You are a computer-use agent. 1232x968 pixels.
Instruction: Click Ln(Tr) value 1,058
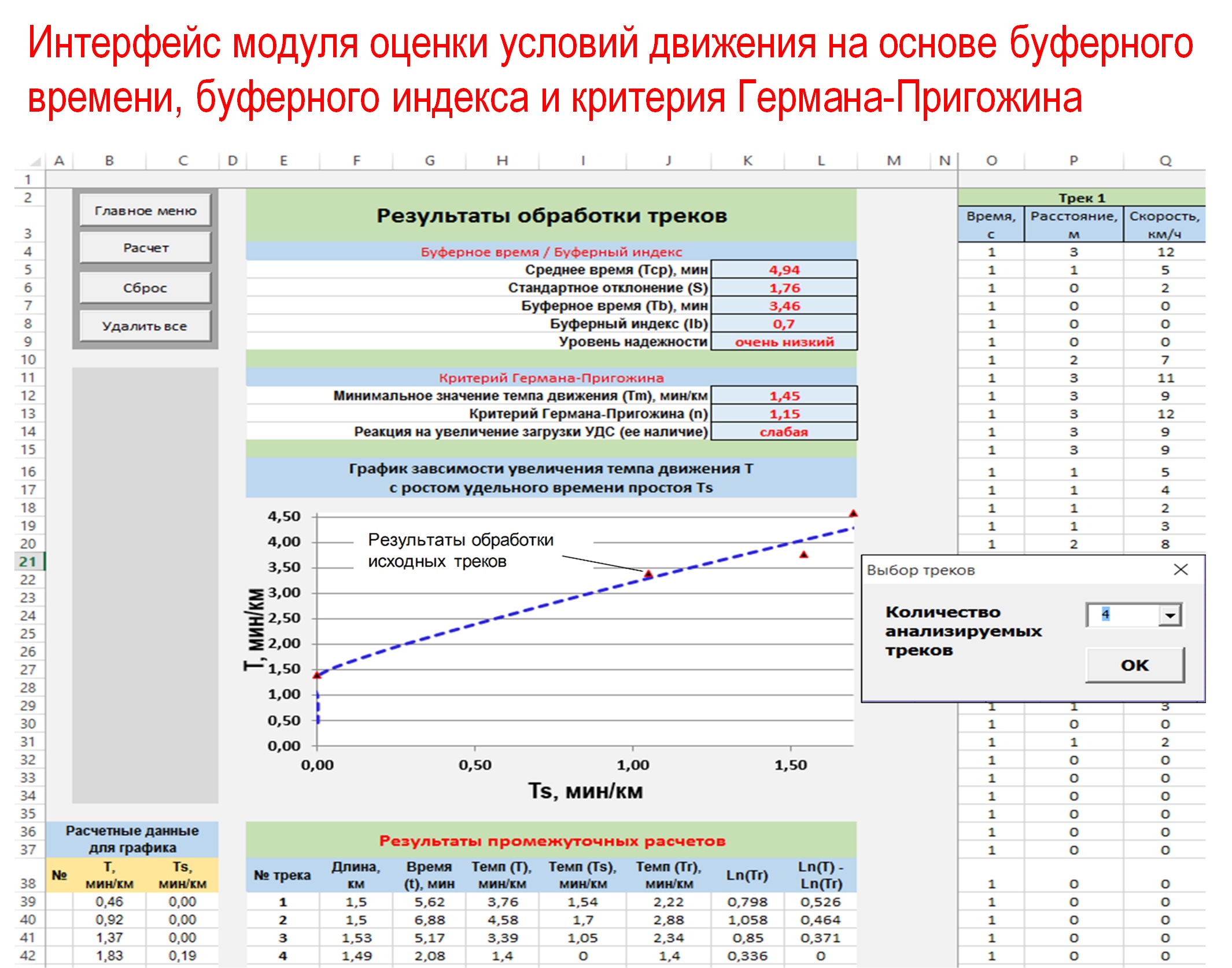[x=747, y=920]
